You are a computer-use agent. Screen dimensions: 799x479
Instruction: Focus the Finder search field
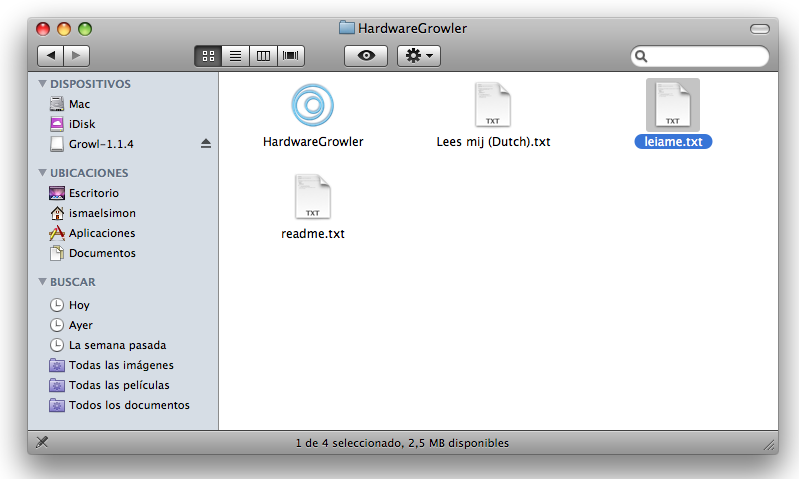pos(700,56)
